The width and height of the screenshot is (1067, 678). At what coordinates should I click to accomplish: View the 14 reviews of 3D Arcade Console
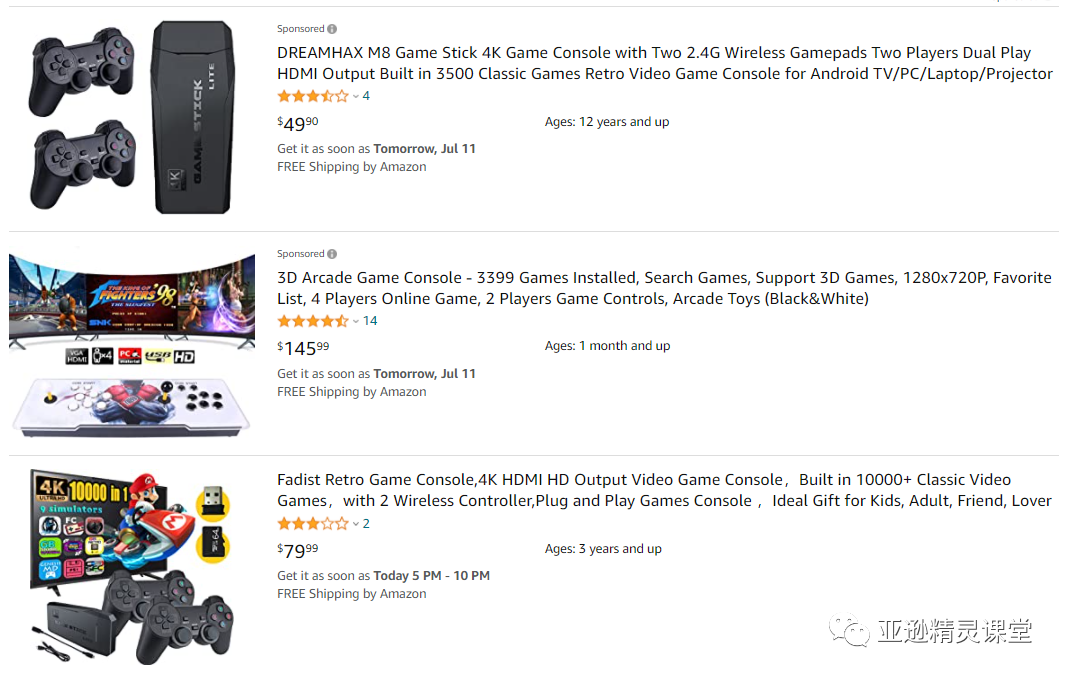370,321
